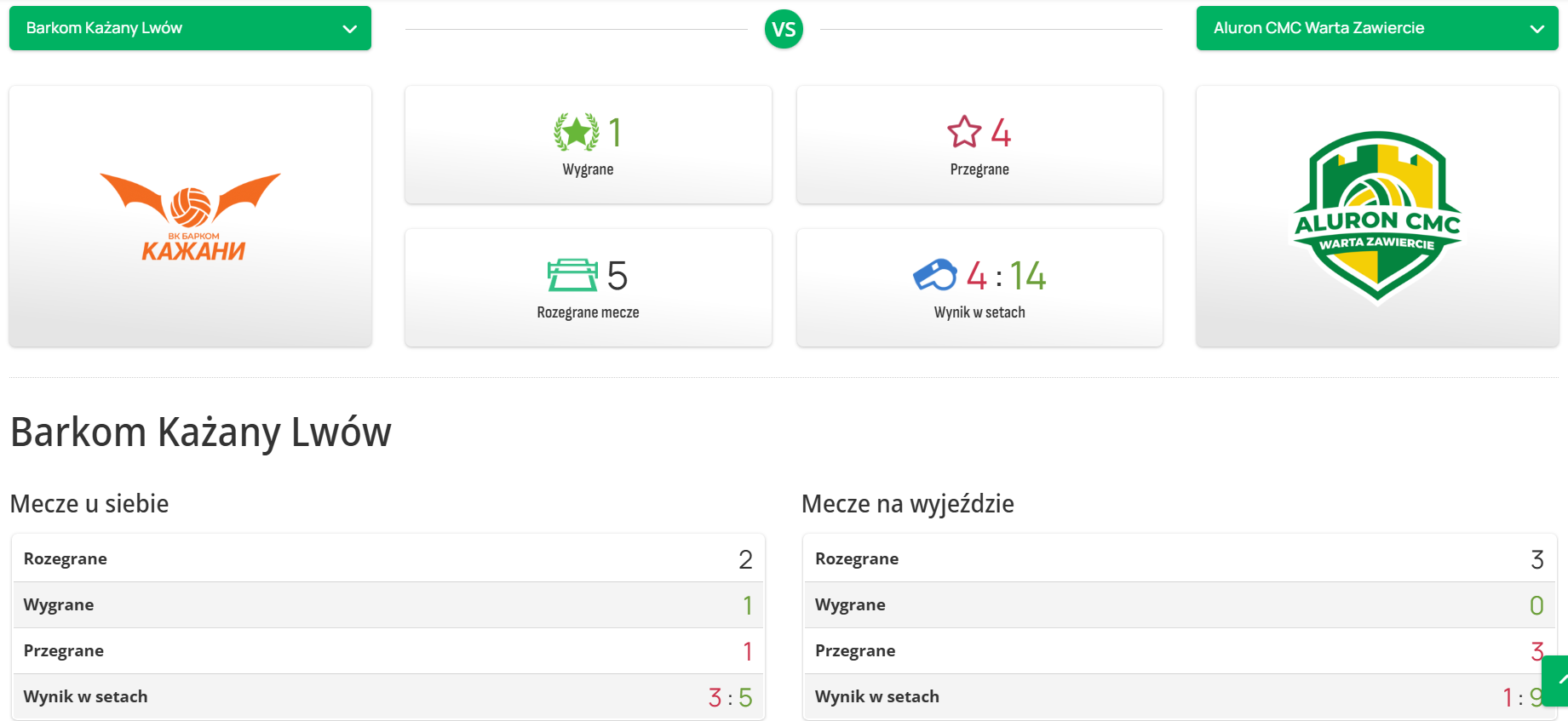
Task: Click the home matches played value 2
Action: (x=745, y=559)
